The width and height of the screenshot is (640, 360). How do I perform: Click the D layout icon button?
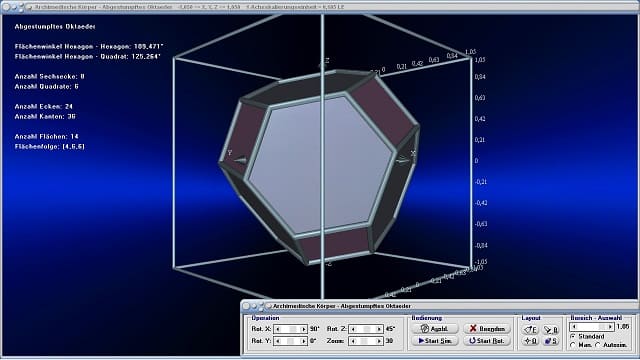click(531, 341)
